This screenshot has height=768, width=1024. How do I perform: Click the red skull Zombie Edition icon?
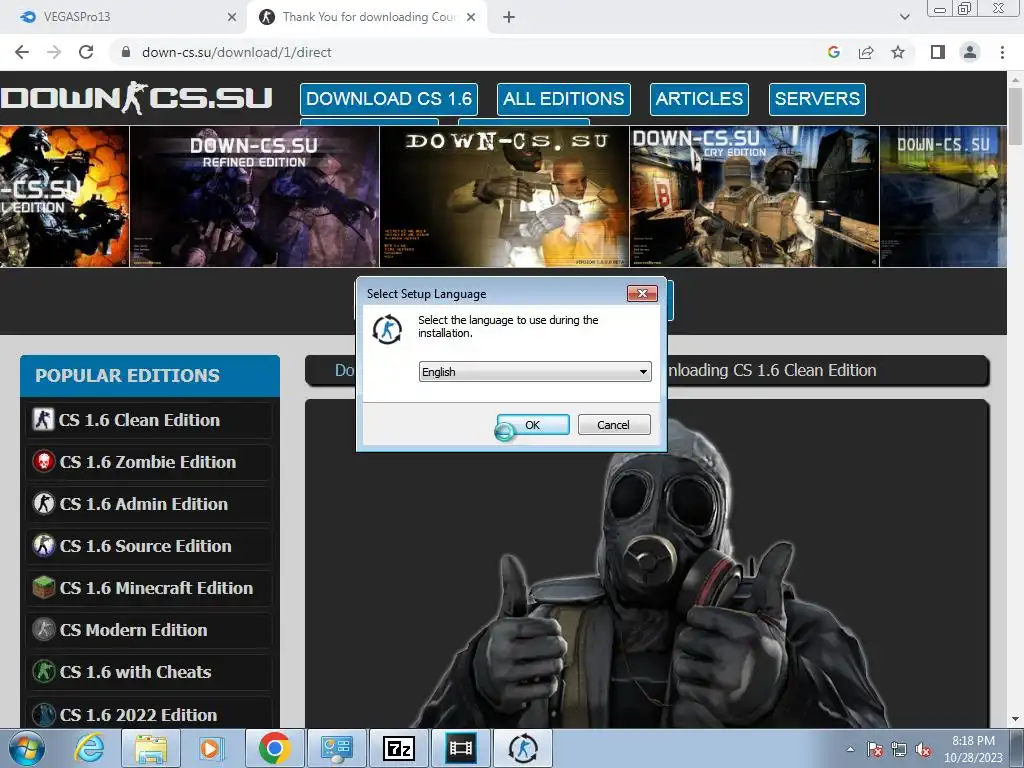[x=44, y=462]
